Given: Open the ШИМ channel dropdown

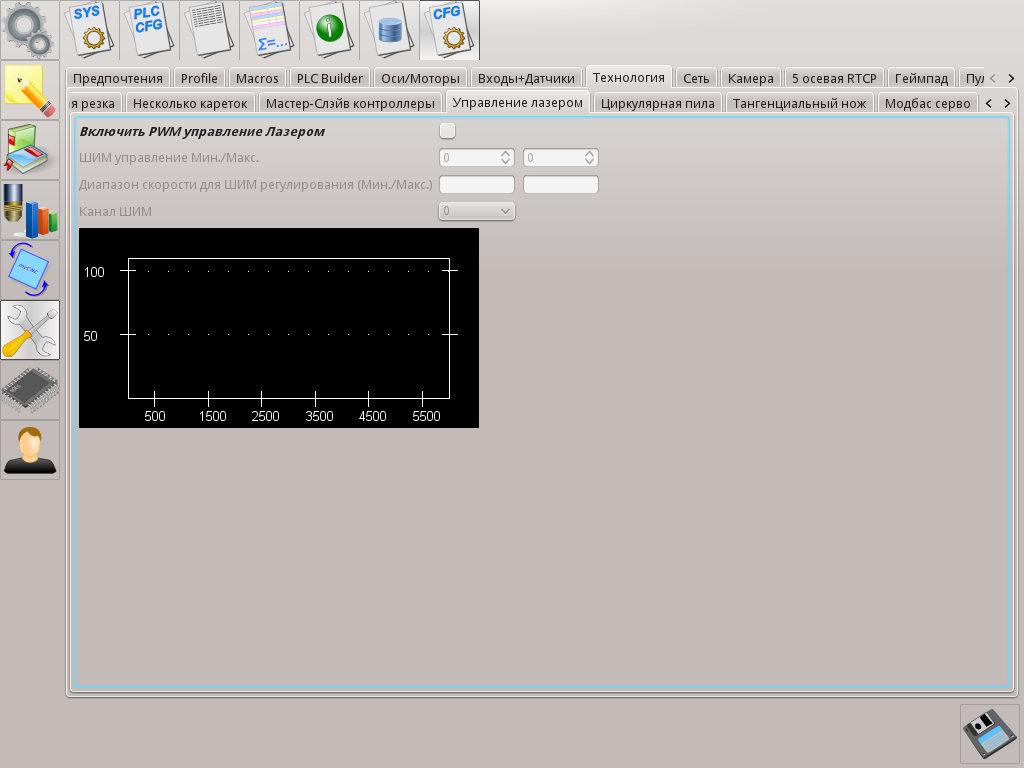Looking at the screenshot, I should click(x=477, y=211).
